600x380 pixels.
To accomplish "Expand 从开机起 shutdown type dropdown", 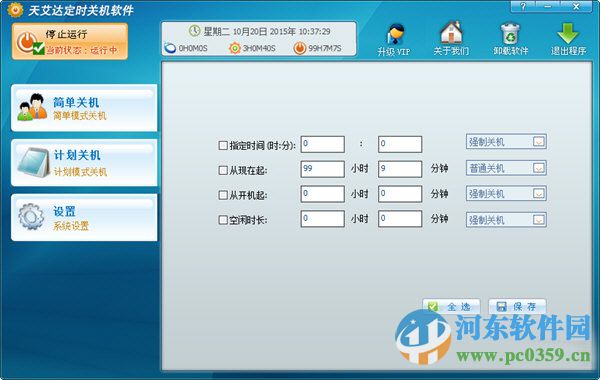I will pyautogui.click(x=539, y=194).
